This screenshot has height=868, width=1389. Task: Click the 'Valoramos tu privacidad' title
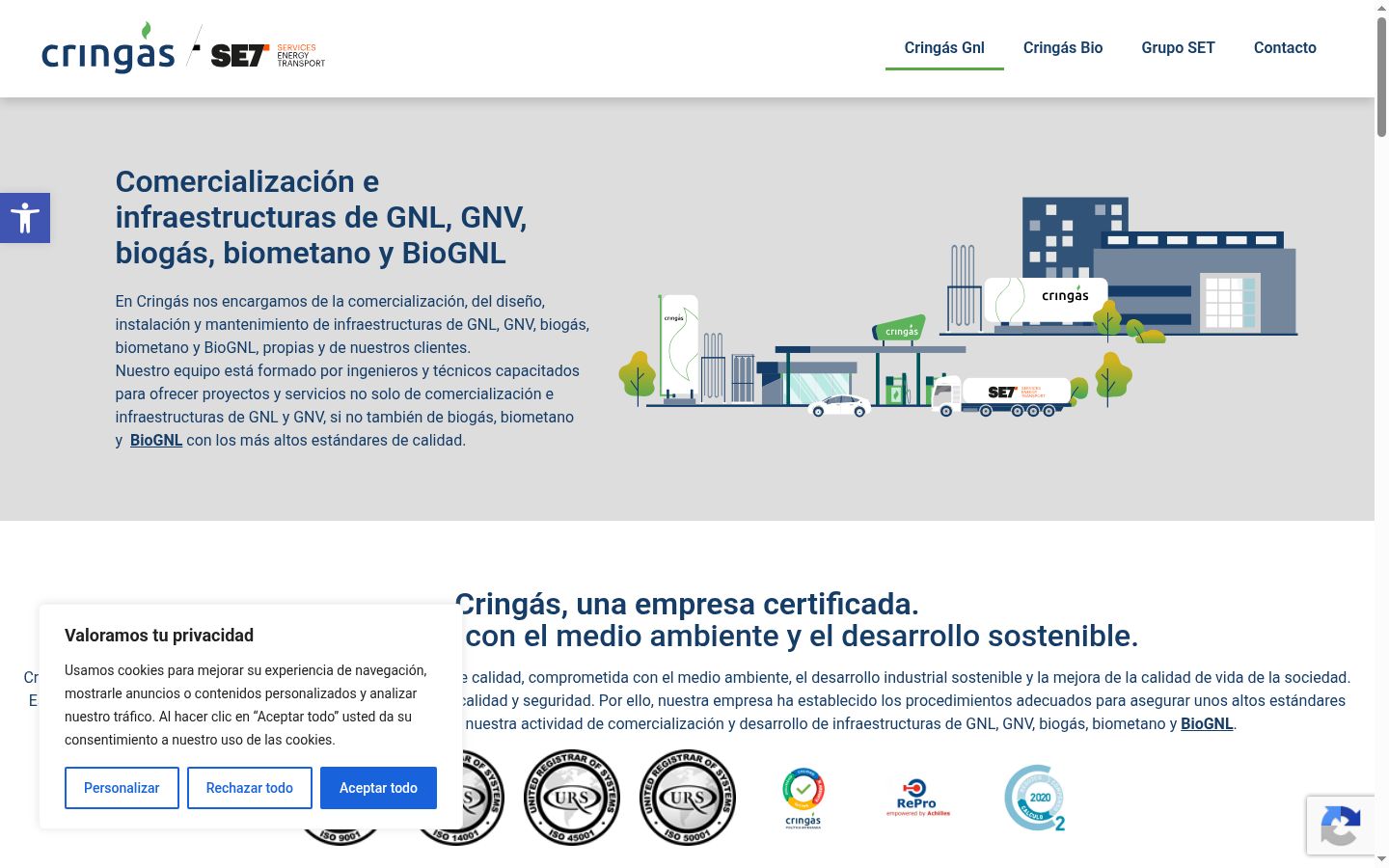pos(159,636)
